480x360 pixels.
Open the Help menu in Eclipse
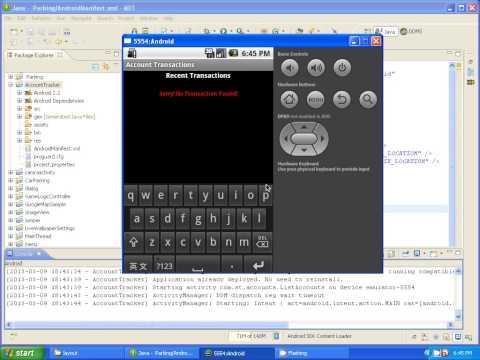pos(168,18)
